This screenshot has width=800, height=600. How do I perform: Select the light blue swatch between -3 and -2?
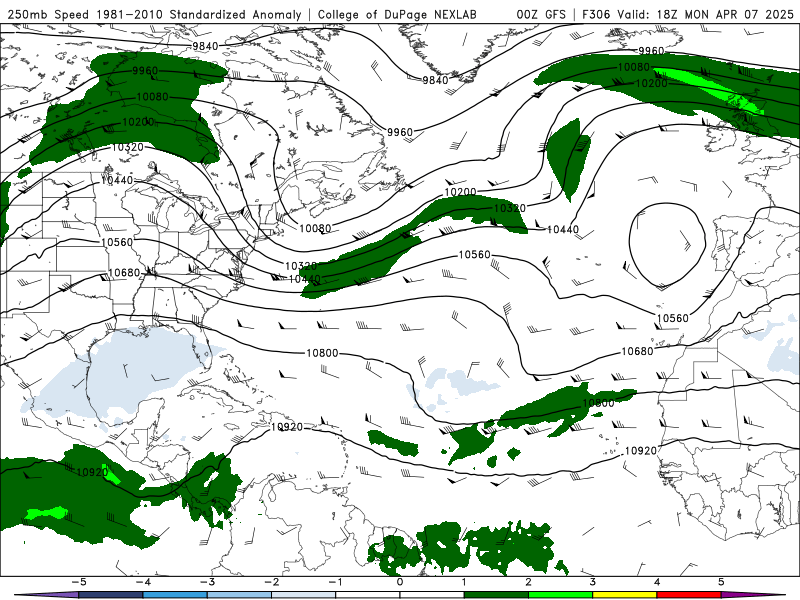239,595
